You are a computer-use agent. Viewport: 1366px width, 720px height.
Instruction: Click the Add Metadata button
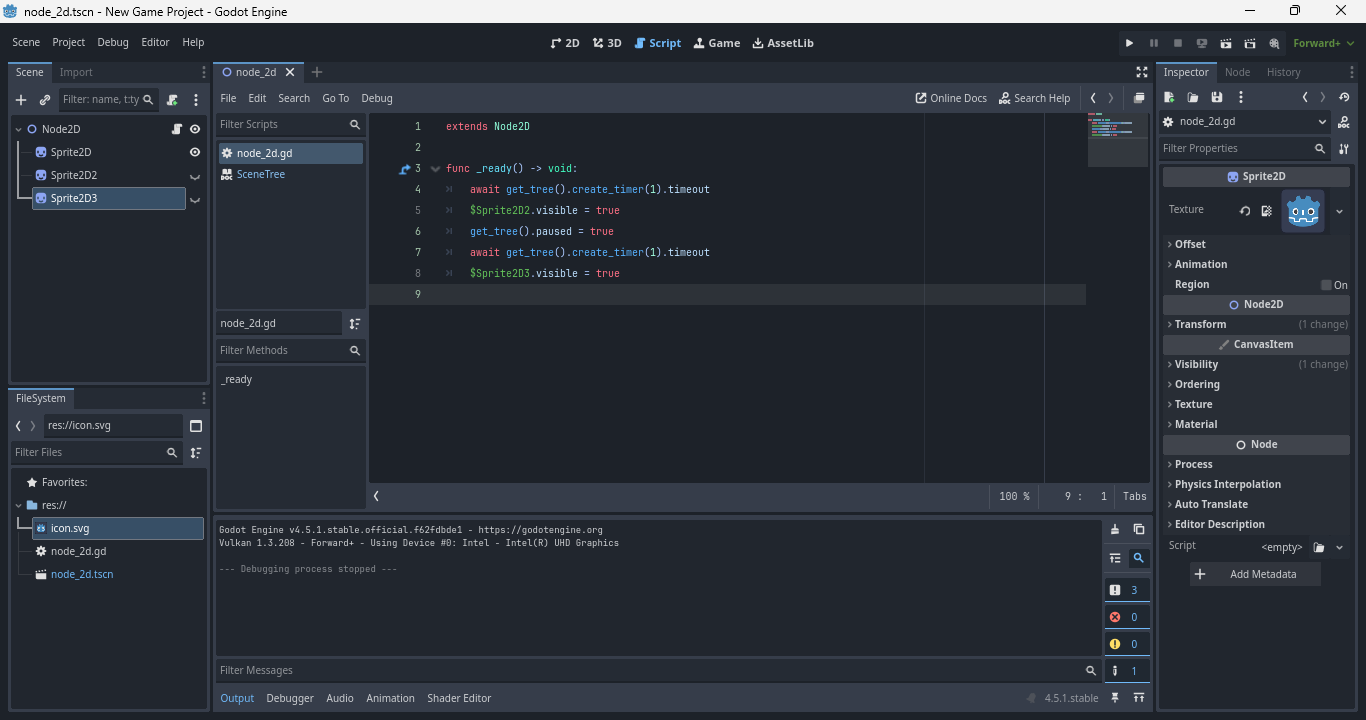(1255, 574)
